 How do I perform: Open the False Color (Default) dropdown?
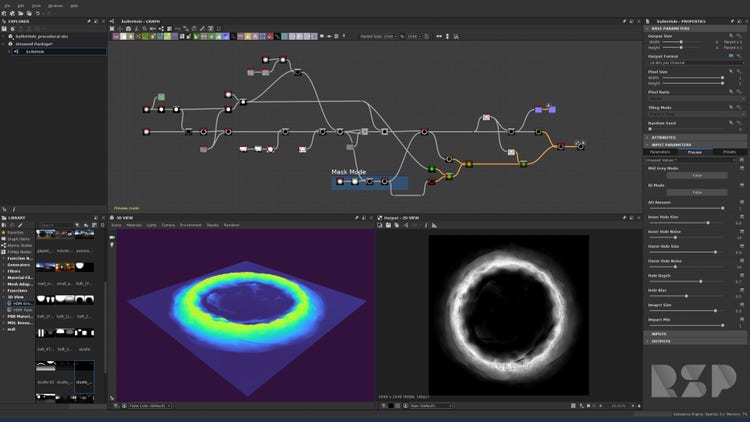tap(150, 406)
